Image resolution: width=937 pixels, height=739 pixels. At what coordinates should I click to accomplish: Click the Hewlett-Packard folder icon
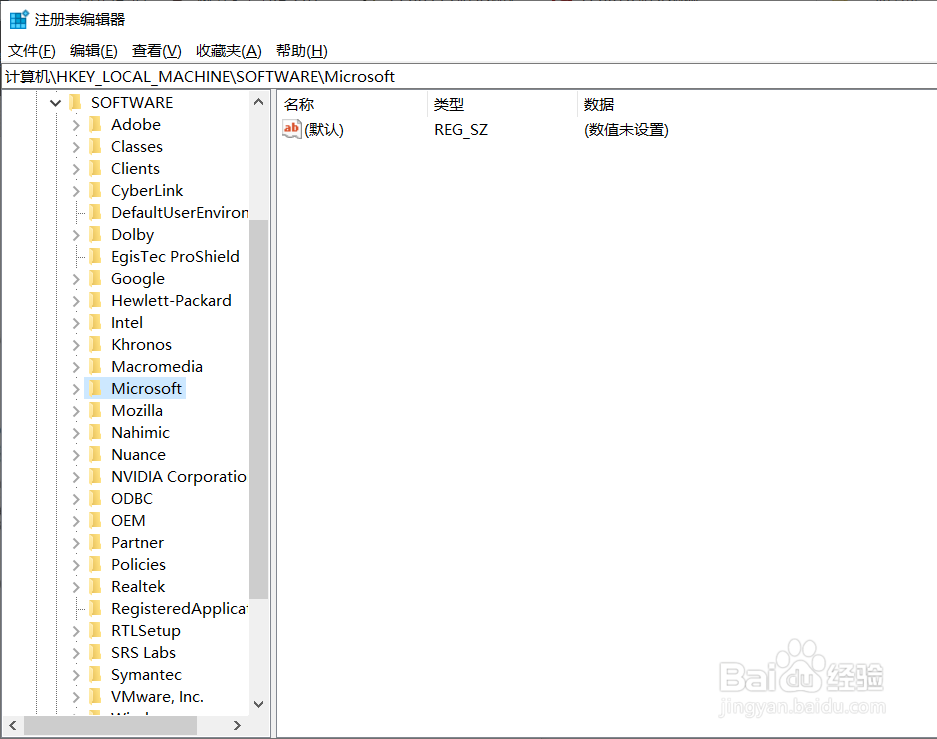[95, 300]
